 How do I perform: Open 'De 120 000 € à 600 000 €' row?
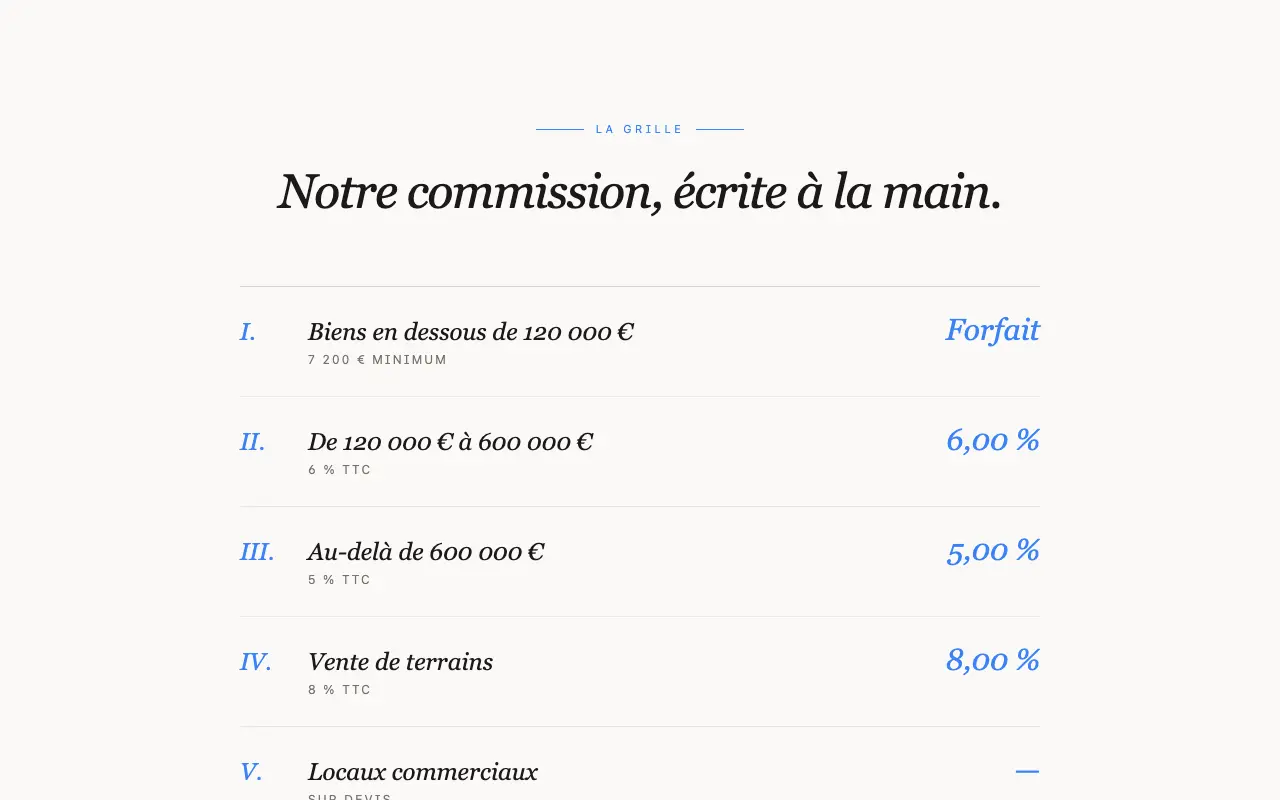pos(640,452)
